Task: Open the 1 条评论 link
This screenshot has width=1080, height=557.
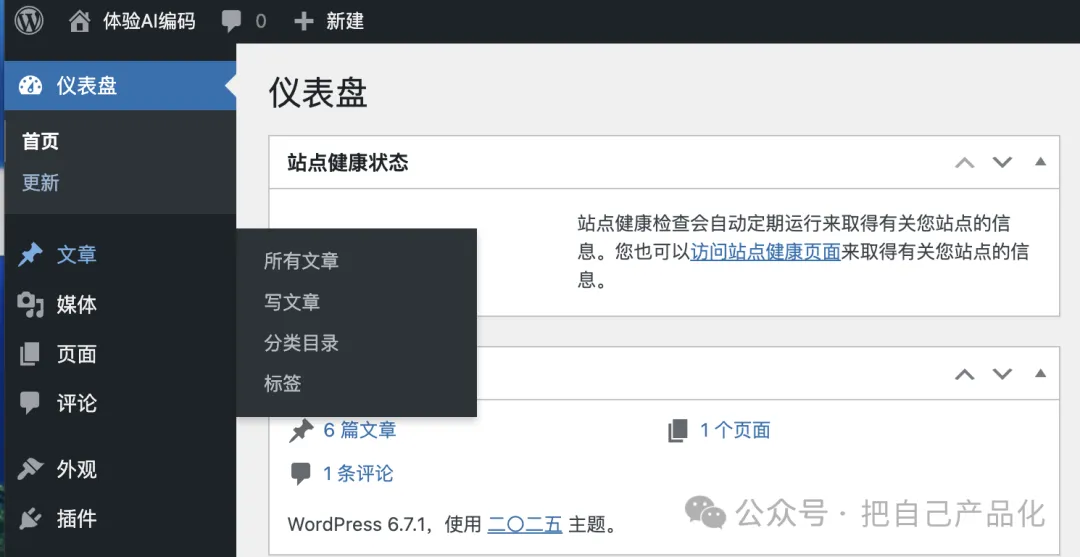Action: [358, 474]
